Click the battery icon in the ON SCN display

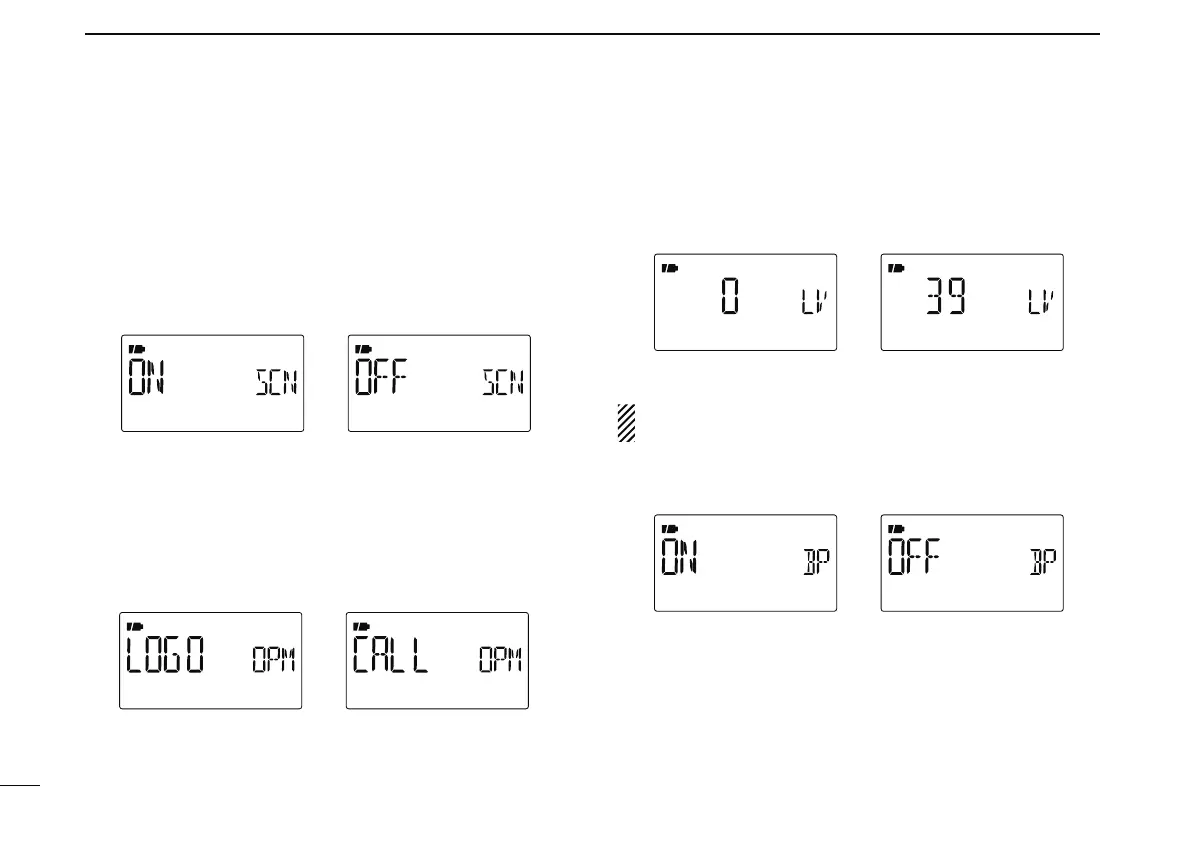[x=135, y=349]
